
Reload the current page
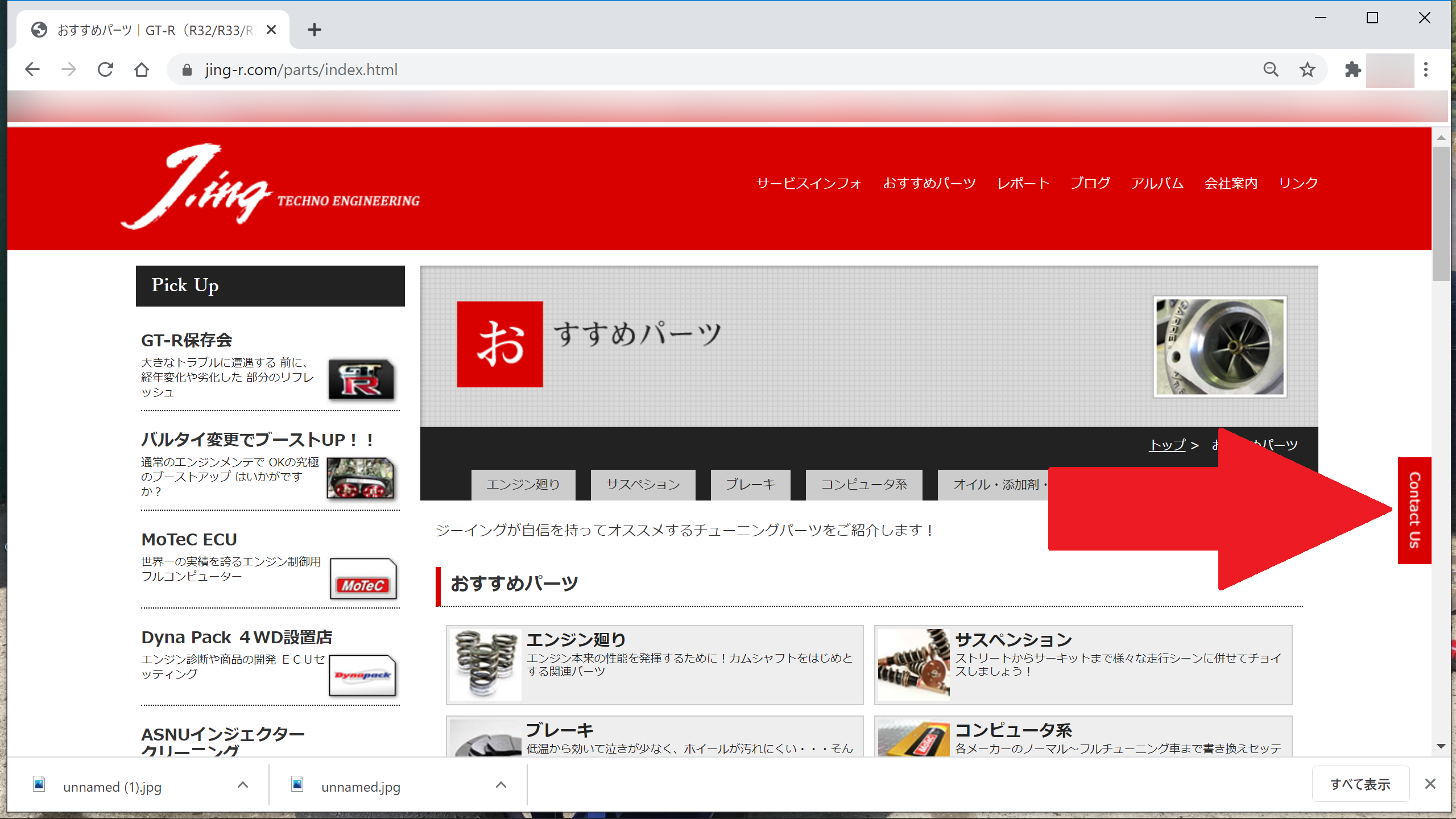[x=105, y=69]
